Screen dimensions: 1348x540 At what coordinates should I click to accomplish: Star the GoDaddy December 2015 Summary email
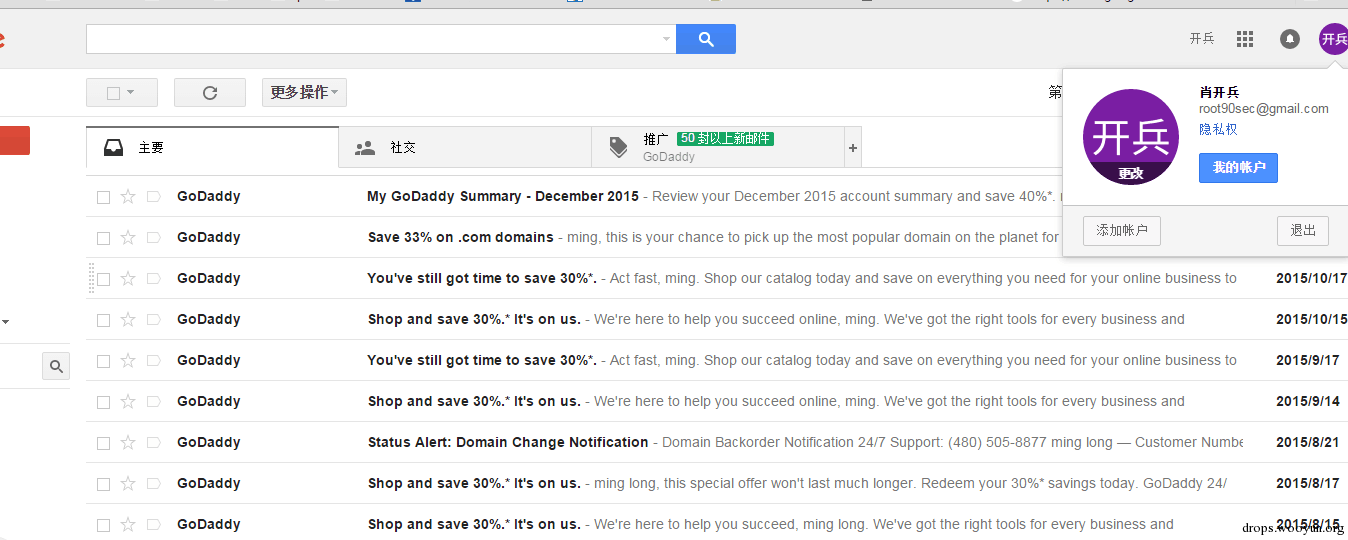128,196
